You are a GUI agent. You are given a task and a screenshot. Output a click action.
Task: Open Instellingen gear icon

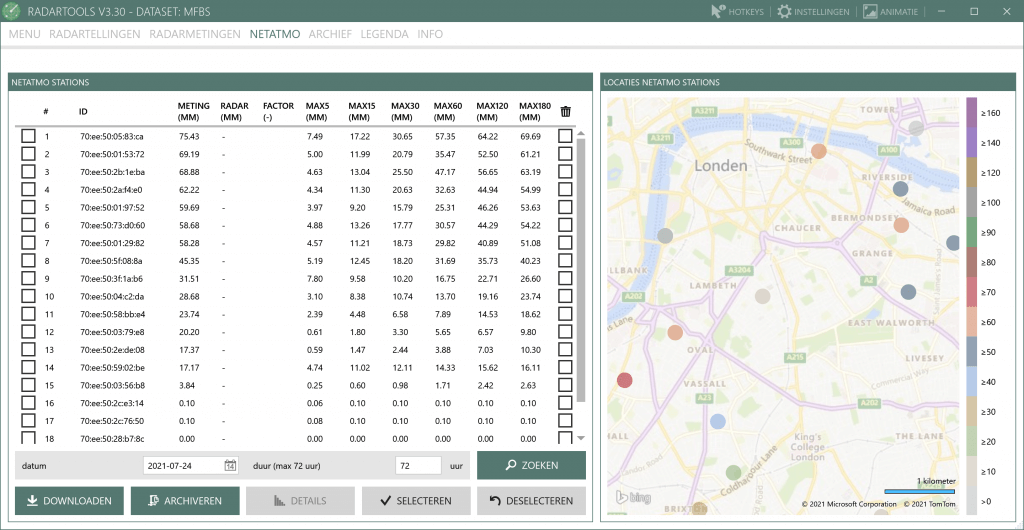[784, 11]
